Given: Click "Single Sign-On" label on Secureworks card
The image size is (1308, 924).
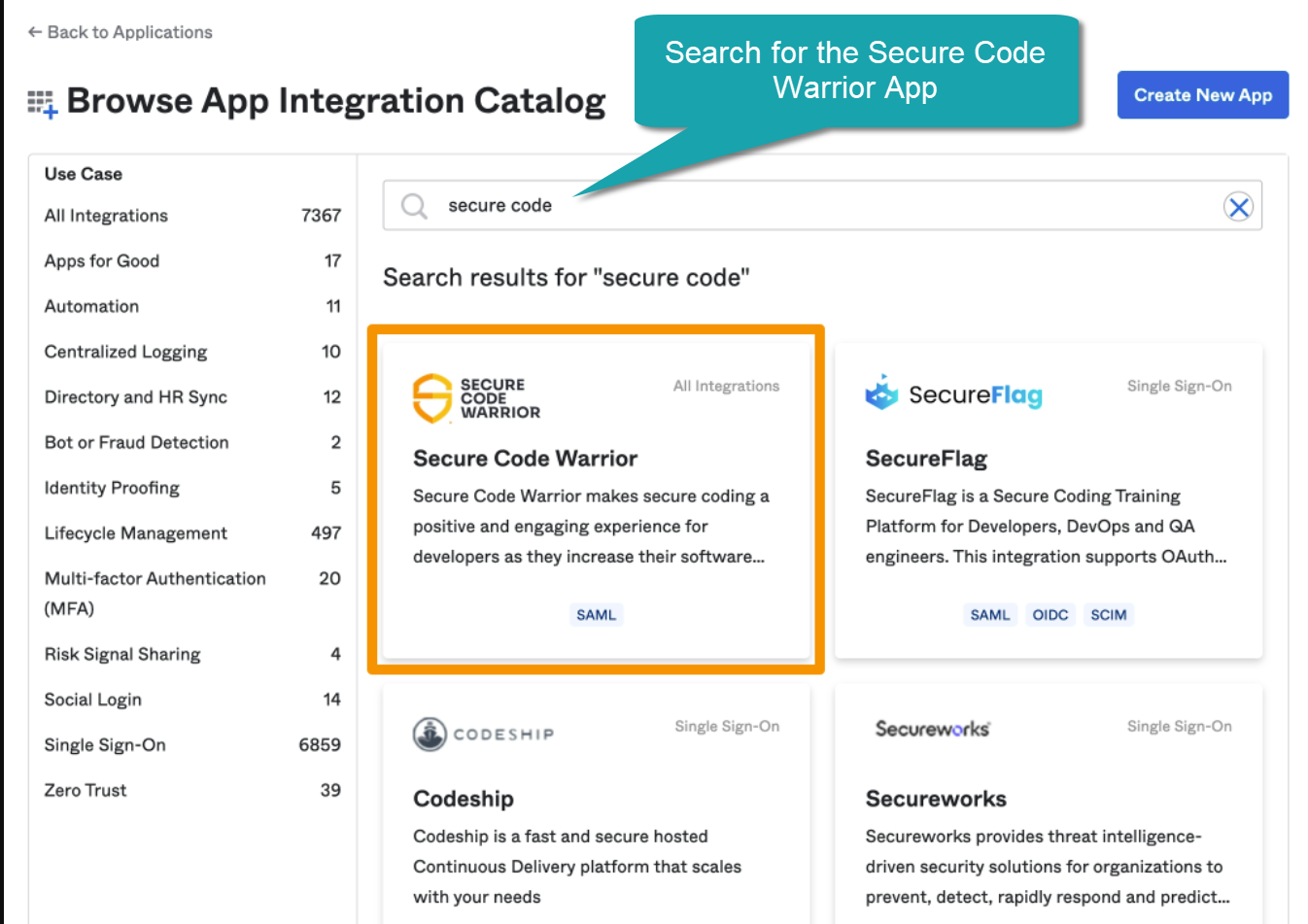Looking at the screenshot, I should point(1179,726).
